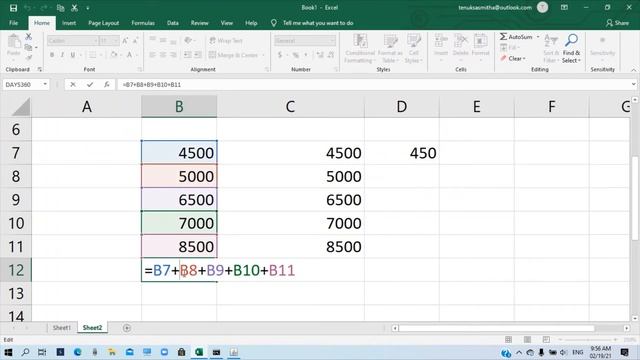The width and height of the screenshot is (640, 360).
Task: Open Cell Styles gallery
Action: click(x=413, y=49)
